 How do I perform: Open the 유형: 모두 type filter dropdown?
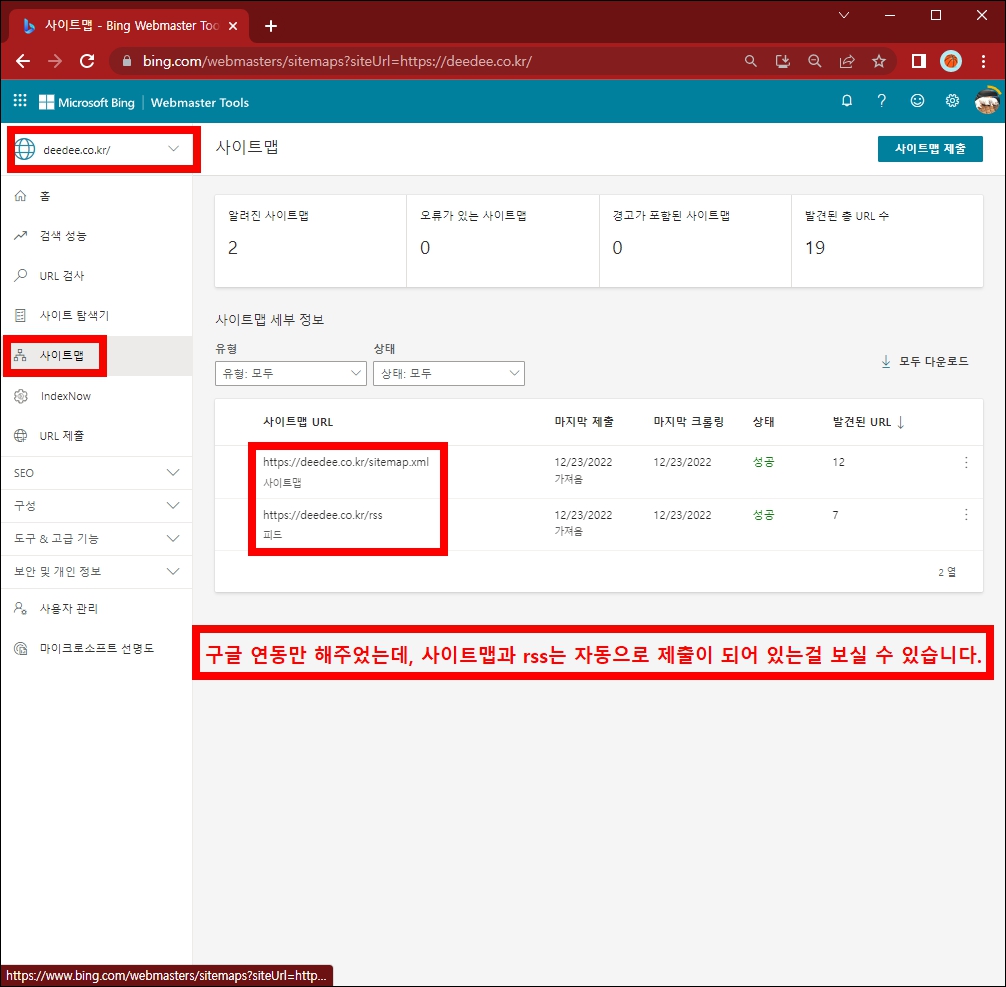click(x=291, y=373)
